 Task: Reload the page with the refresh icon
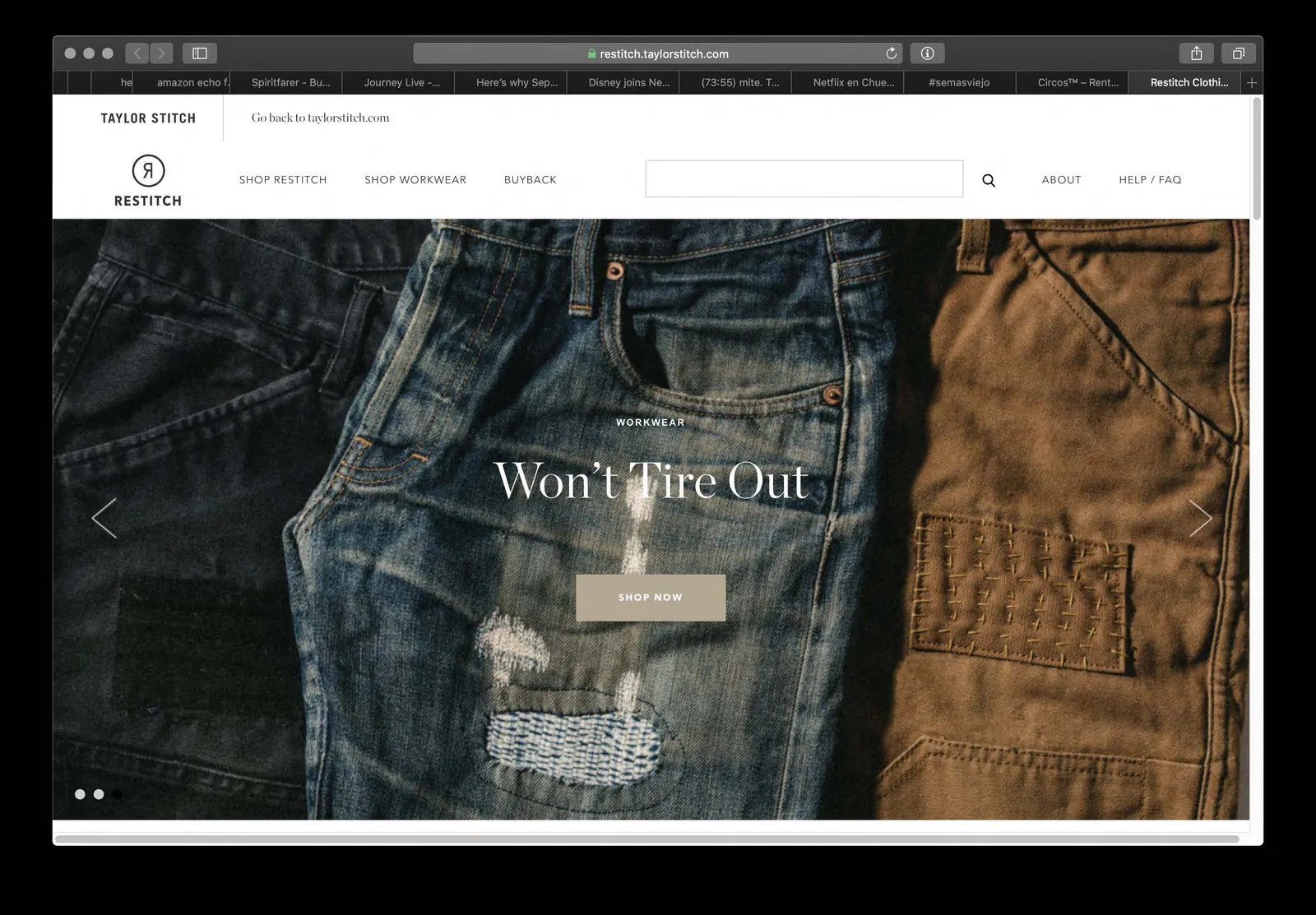click(x=891, y=53)
